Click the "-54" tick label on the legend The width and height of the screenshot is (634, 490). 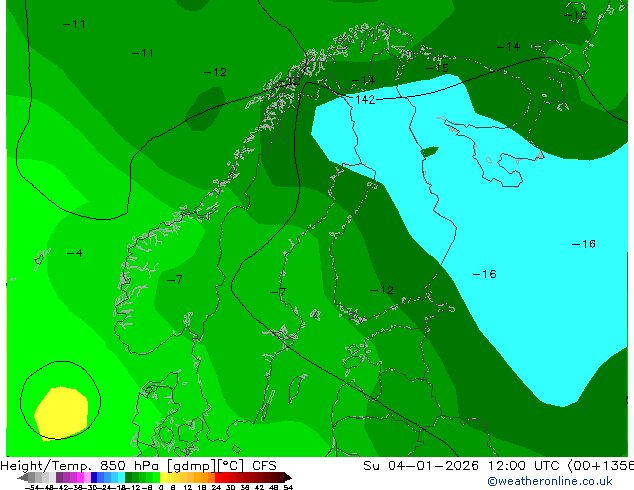(x=32, y=487)
